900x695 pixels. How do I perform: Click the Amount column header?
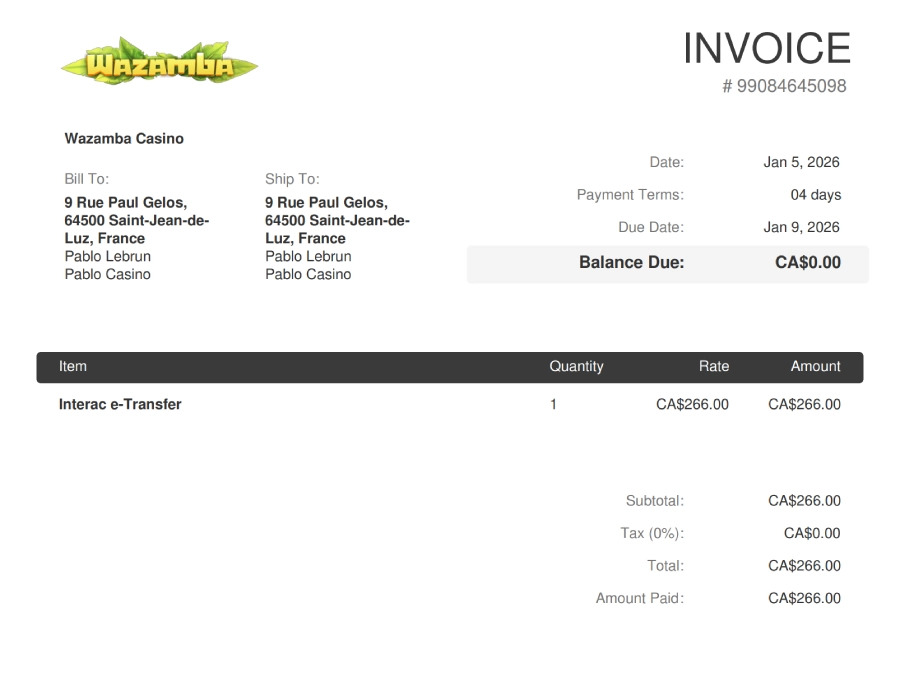pos(815,366)
